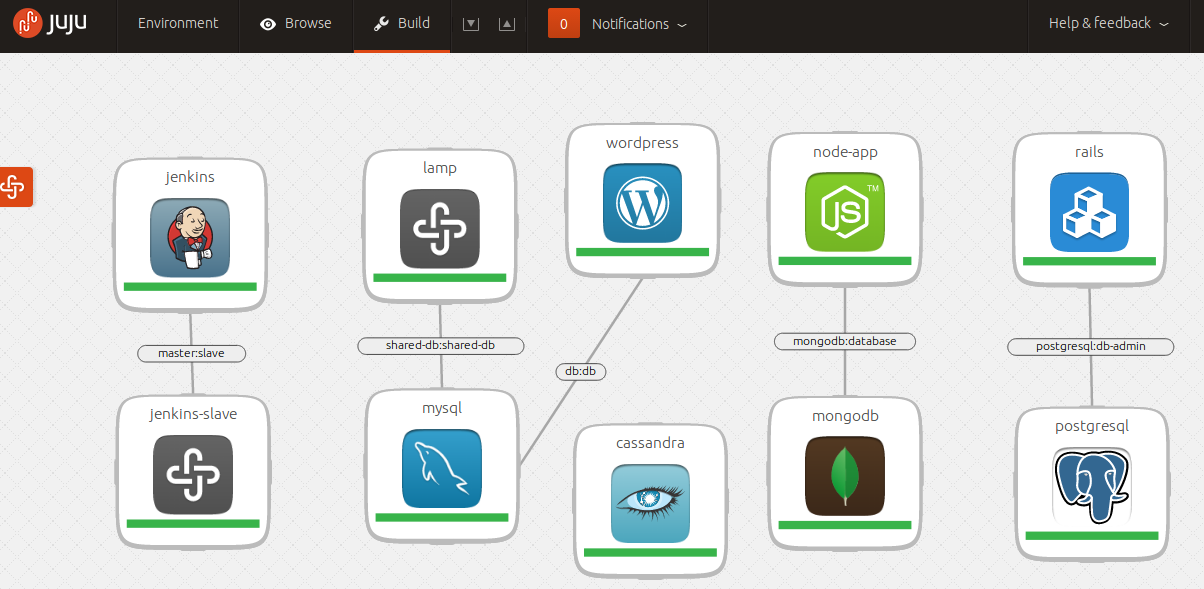Click the green status bar under cassandra
Viewport: 1204px width, 589px height.
pyautogui.click(x=651, y=552)
